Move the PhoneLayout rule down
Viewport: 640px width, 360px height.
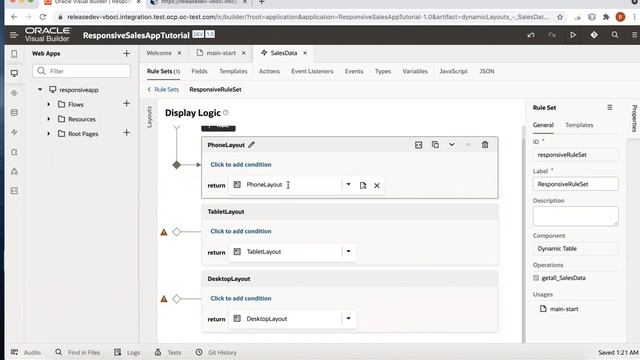click(x=451, y=144)
